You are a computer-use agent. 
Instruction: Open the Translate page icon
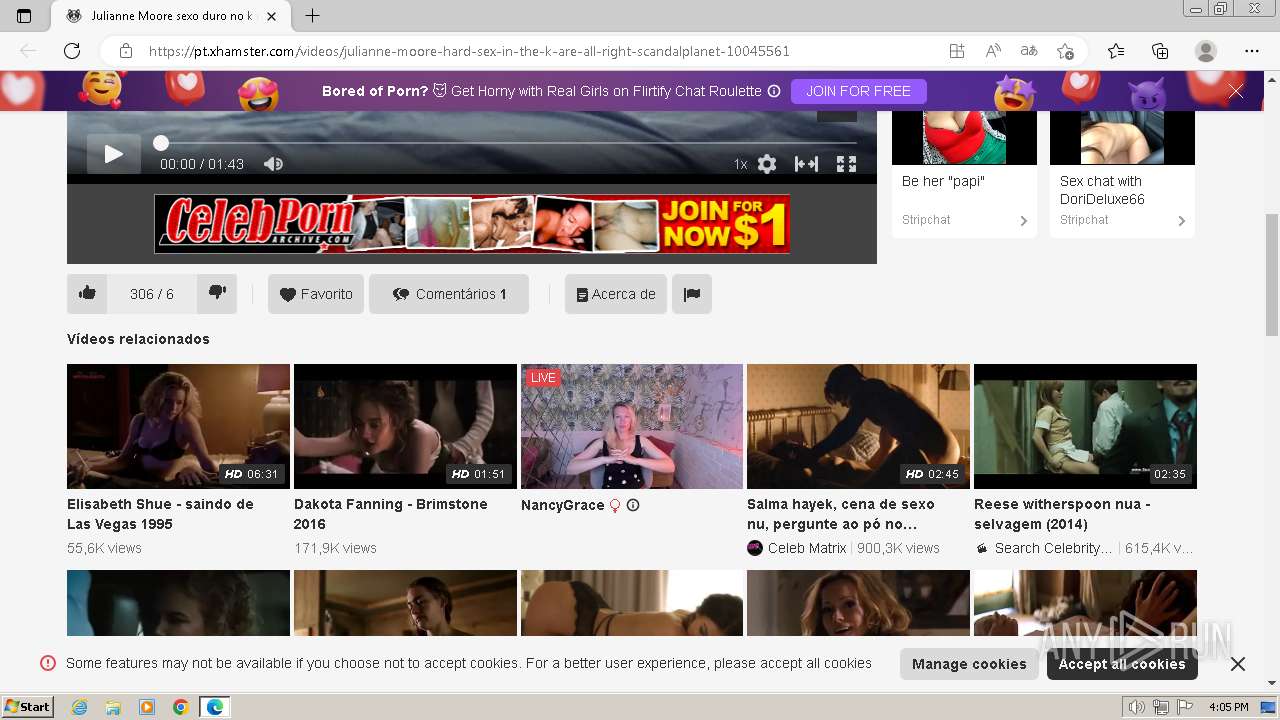click(1029, 51)
